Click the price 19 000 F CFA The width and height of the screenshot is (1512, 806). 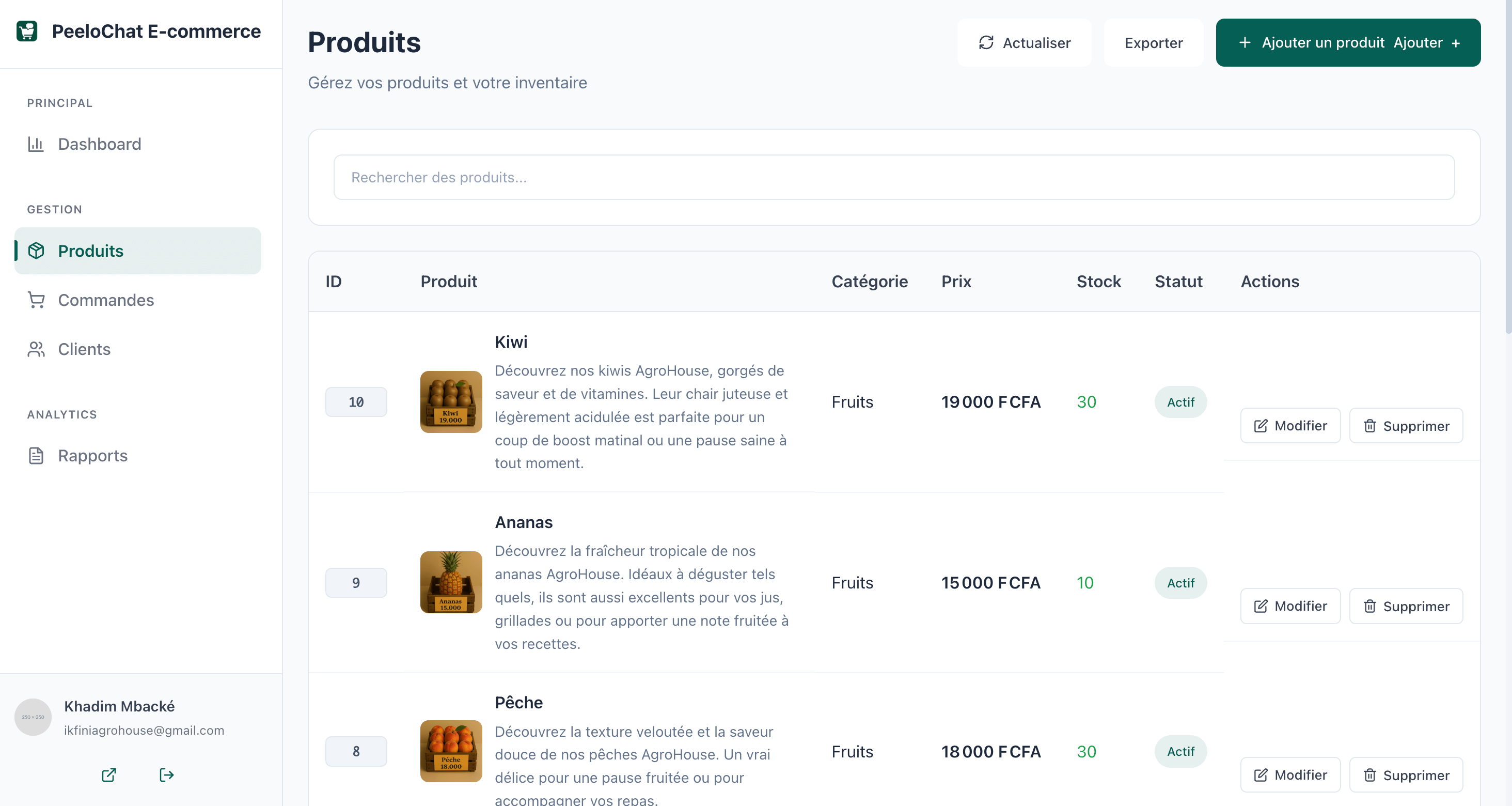tap(991, 402)
